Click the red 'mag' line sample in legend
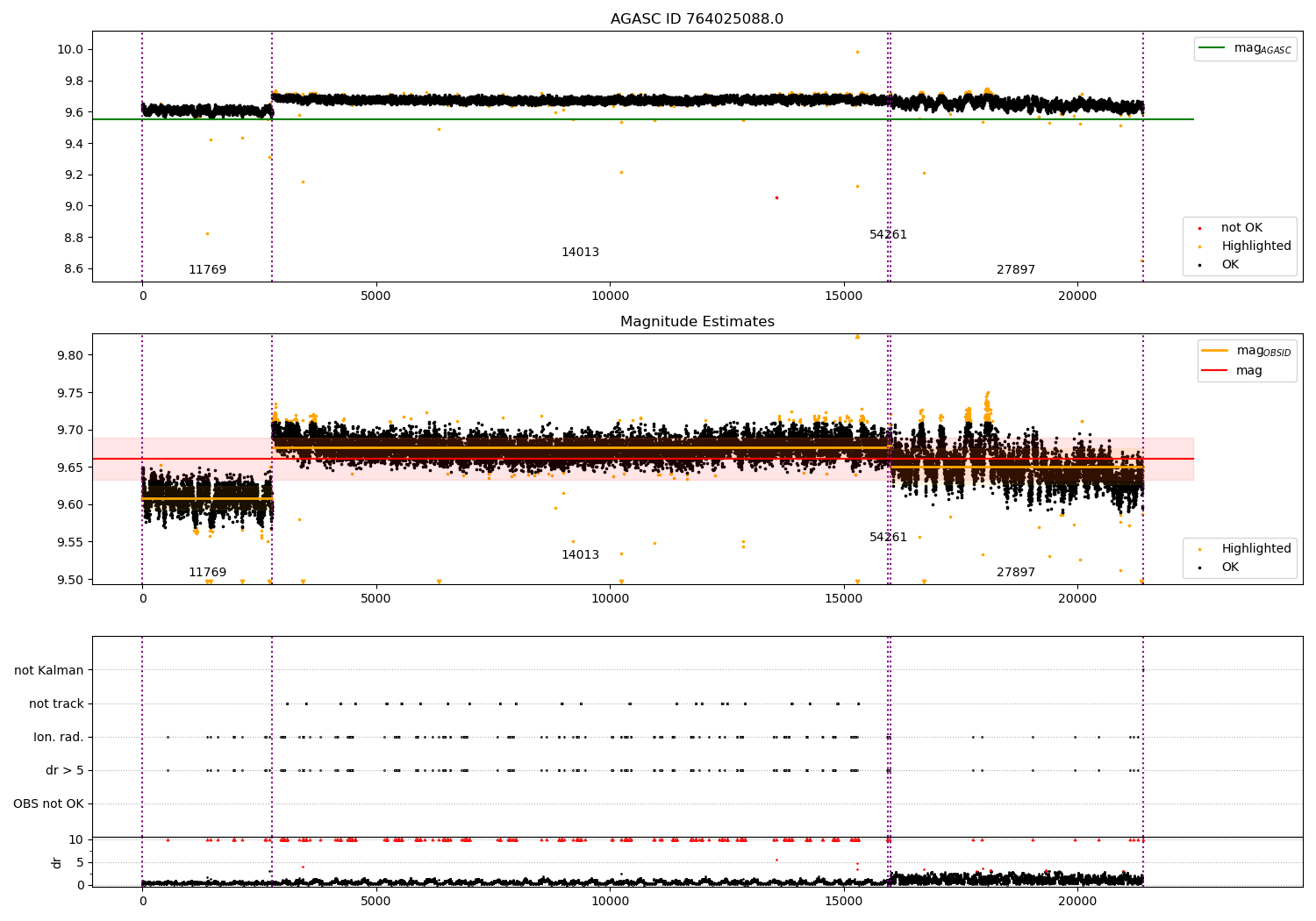The image size is (1316, 921). tap(1215, 371)
